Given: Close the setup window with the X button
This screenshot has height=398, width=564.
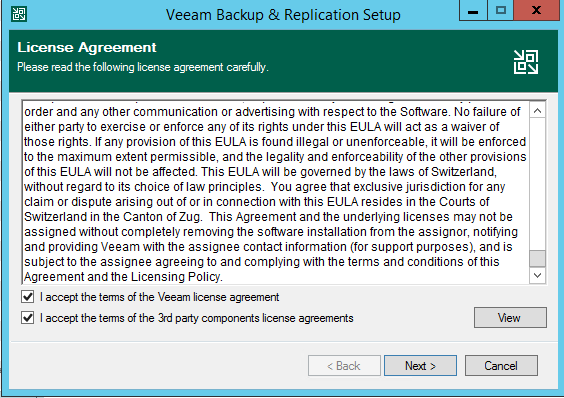Looking at the screenshot, I should pos(536,11).
